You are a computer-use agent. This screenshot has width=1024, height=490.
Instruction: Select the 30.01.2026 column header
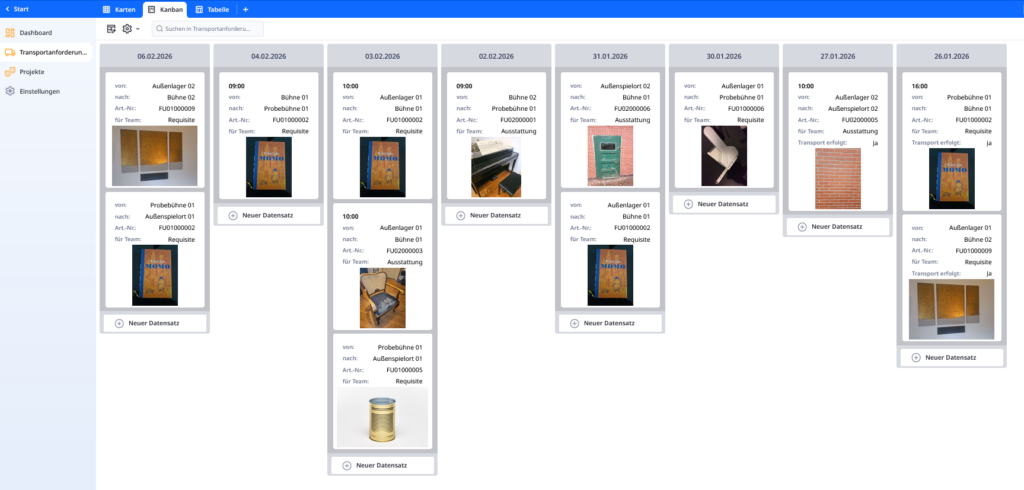pos(724,56)
